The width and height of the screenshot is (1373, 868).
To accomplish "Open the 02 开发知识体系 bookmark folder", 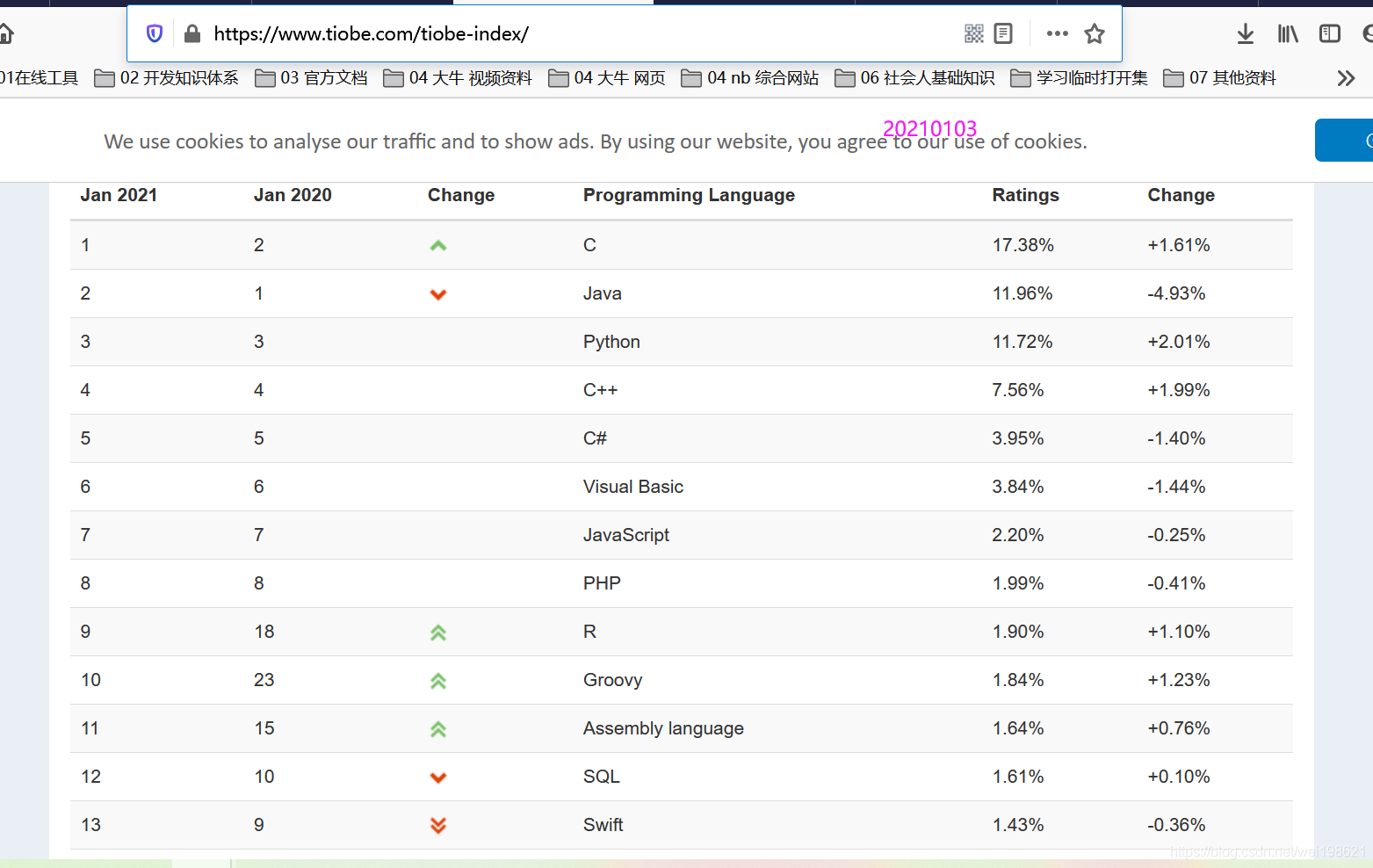I will pyautogui.click(x=166, y=78).
